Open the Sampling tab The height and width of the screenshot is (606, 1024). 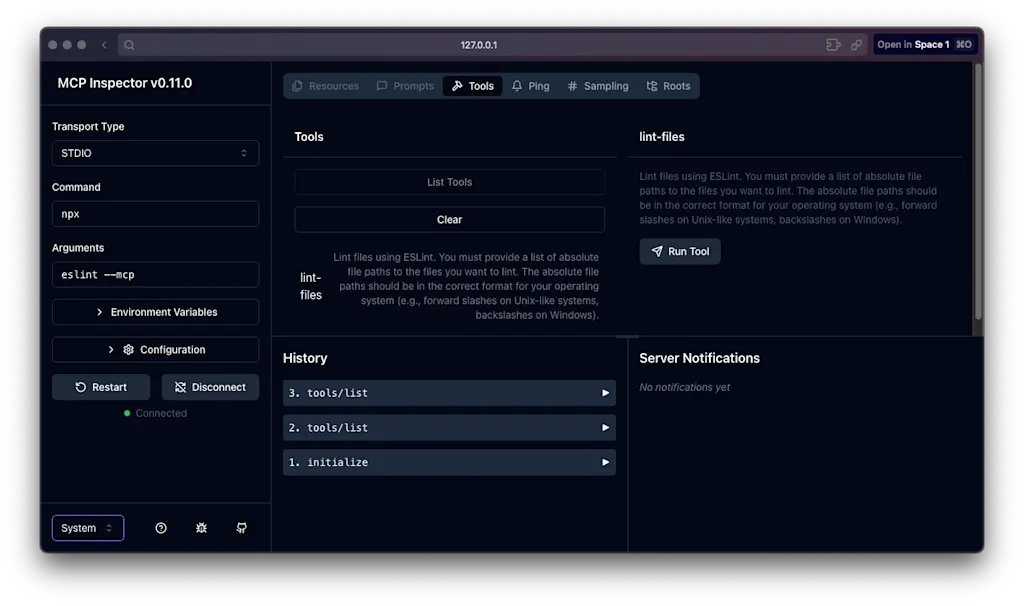pos(598,86)
